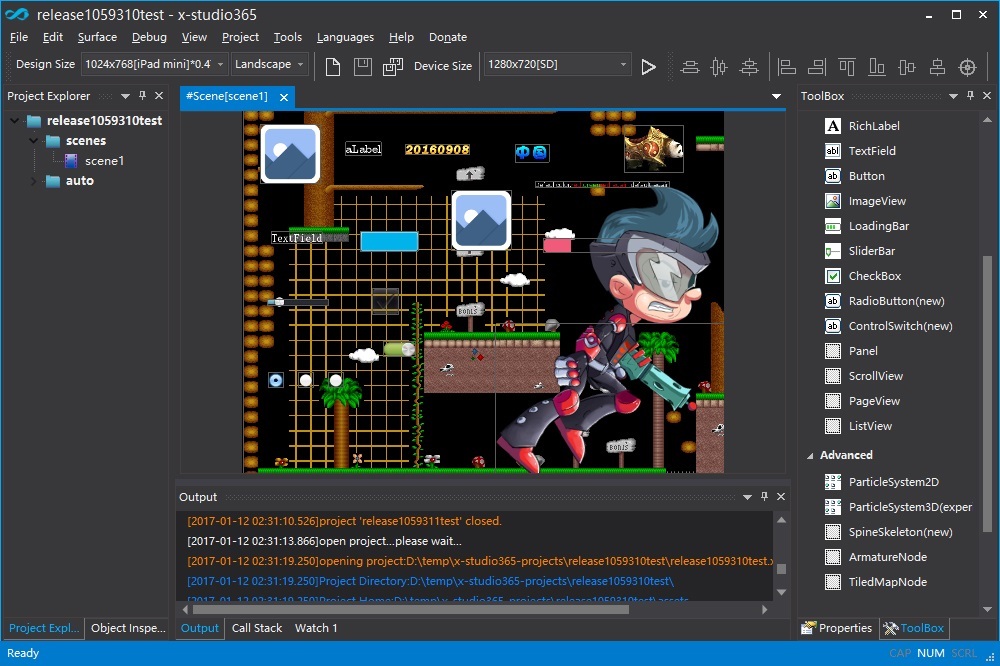
Task: Click the New file icon in toolbar
Action: [332, 66]
